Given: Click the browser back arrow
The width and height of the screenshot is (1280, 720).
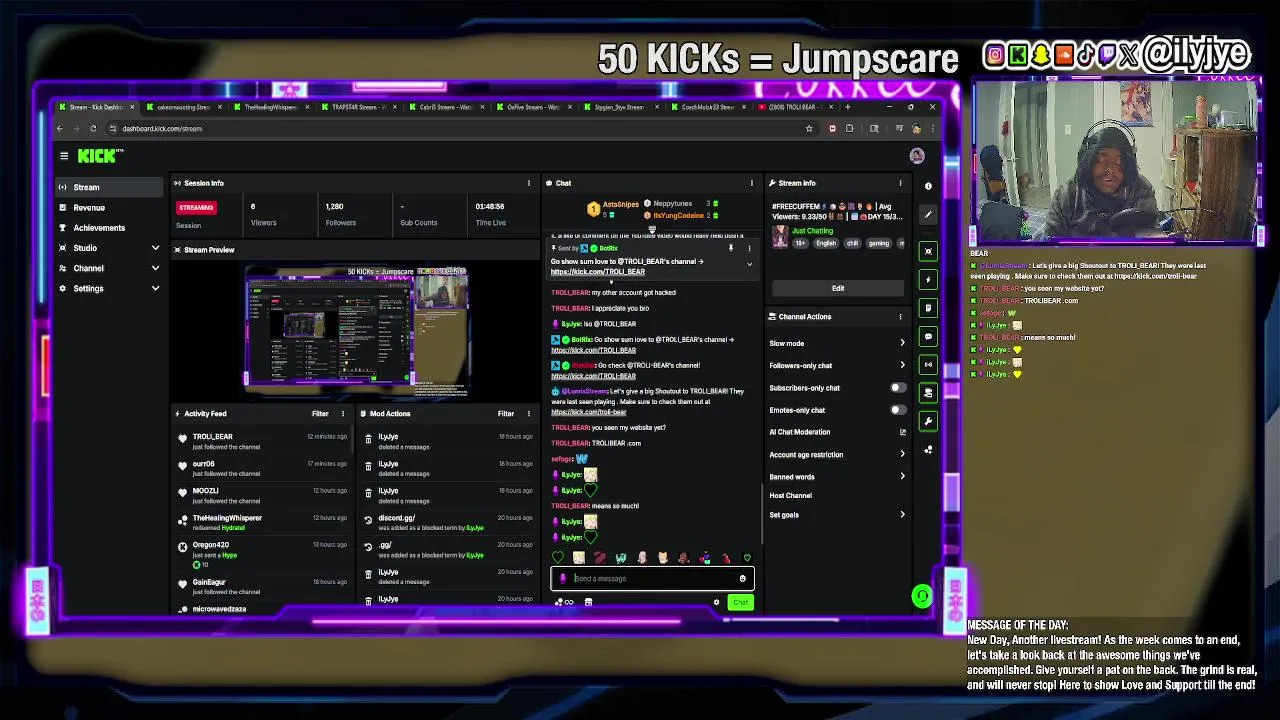Looking at the screenshot, I should pyautogui.click(x=60, y=128).
